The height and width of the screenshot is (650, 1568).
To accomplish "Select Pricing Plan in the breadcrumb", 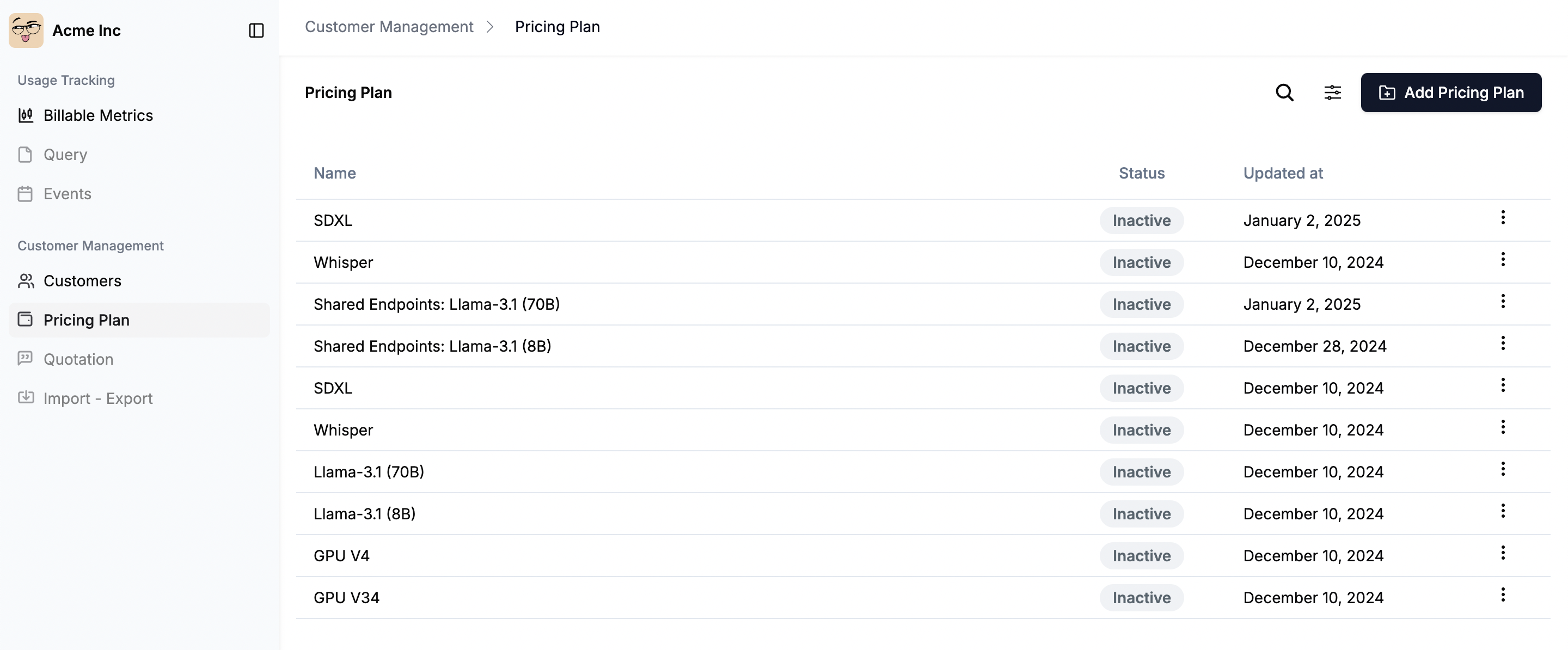I will 557,27.
